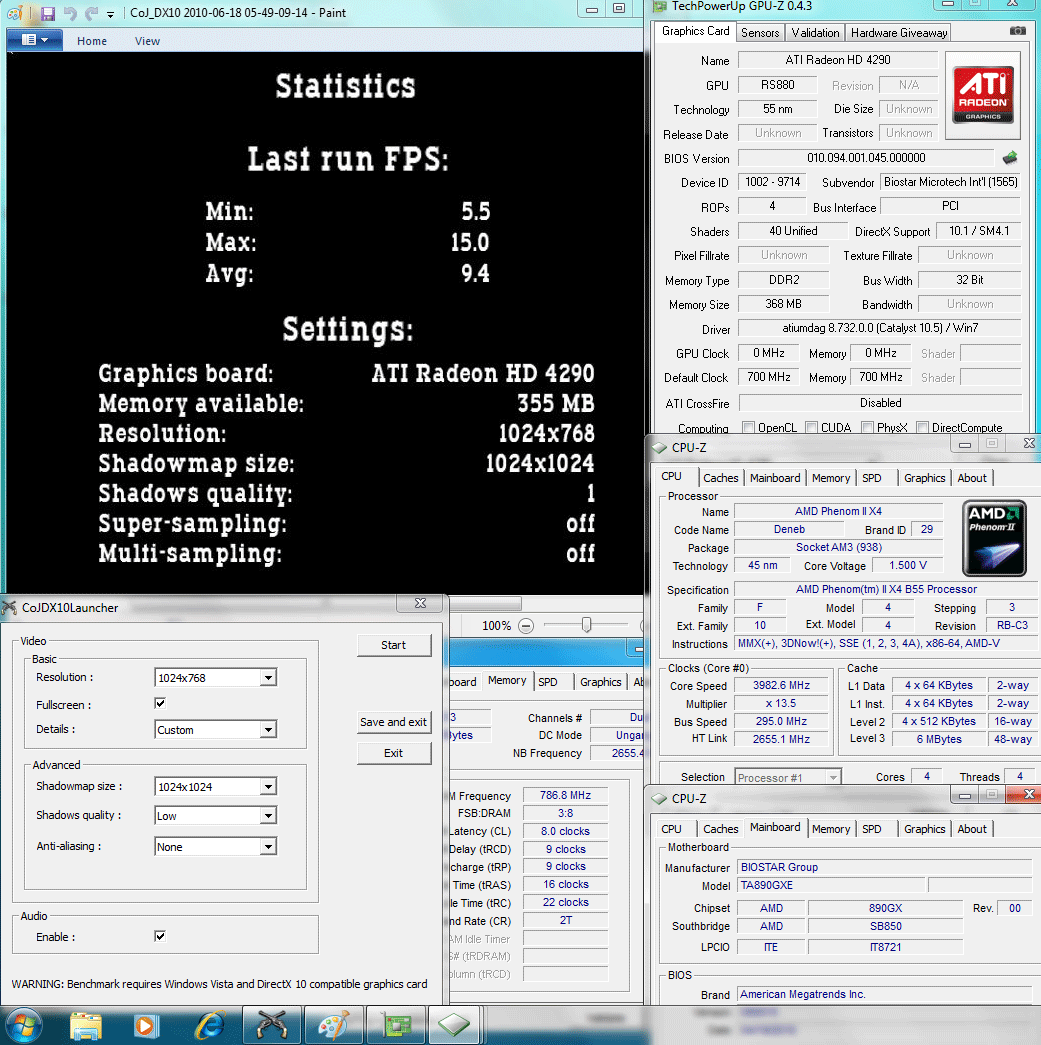Click the Save icon in Paint's title bar

click(47, 13)
